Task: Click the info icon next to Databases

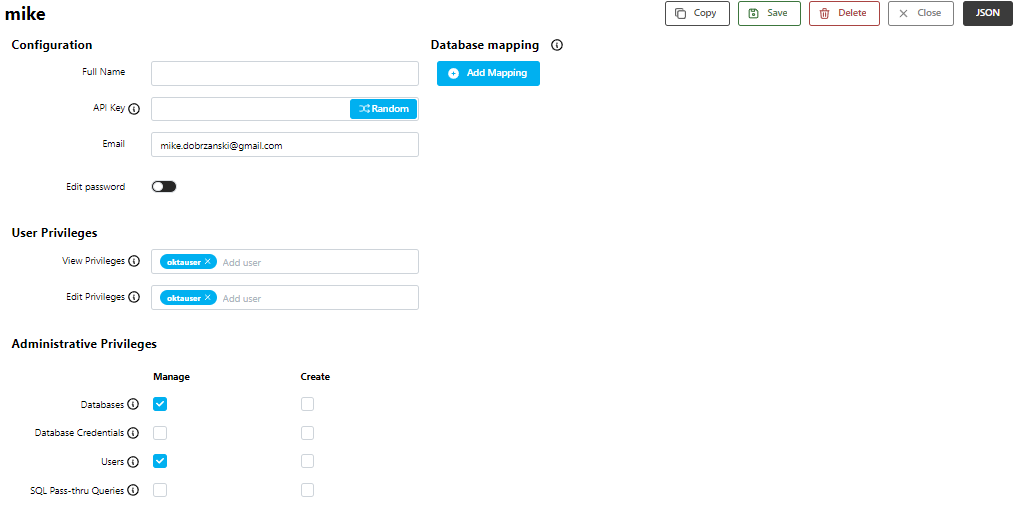Action: (133, 405)
